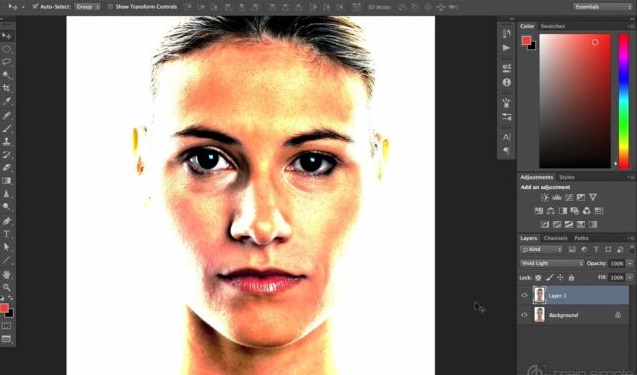This screenshot has height=375, width=637.
Task: Add a Hue/Saturation adjustment
Action: [x=539, y=211]
